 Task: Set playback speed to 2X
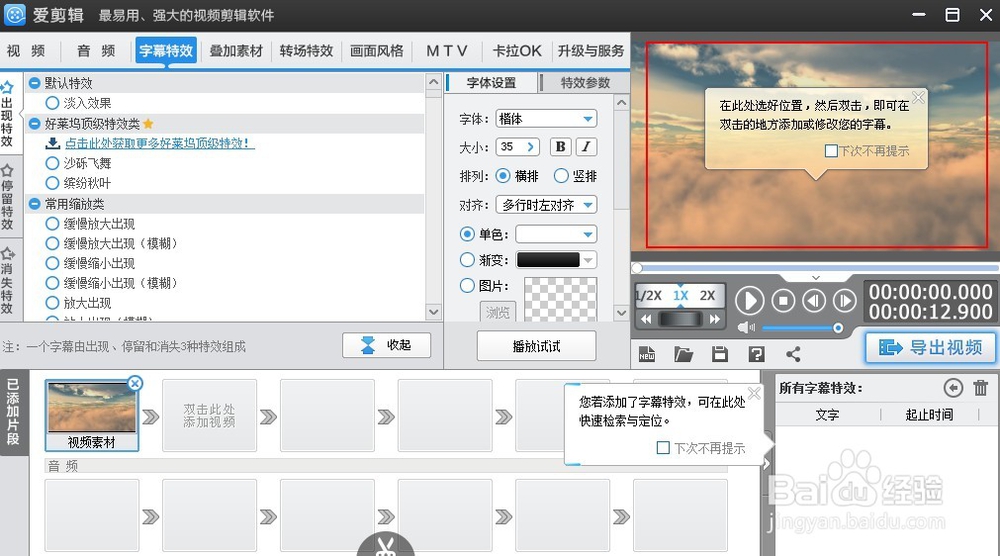click(707, 296)
